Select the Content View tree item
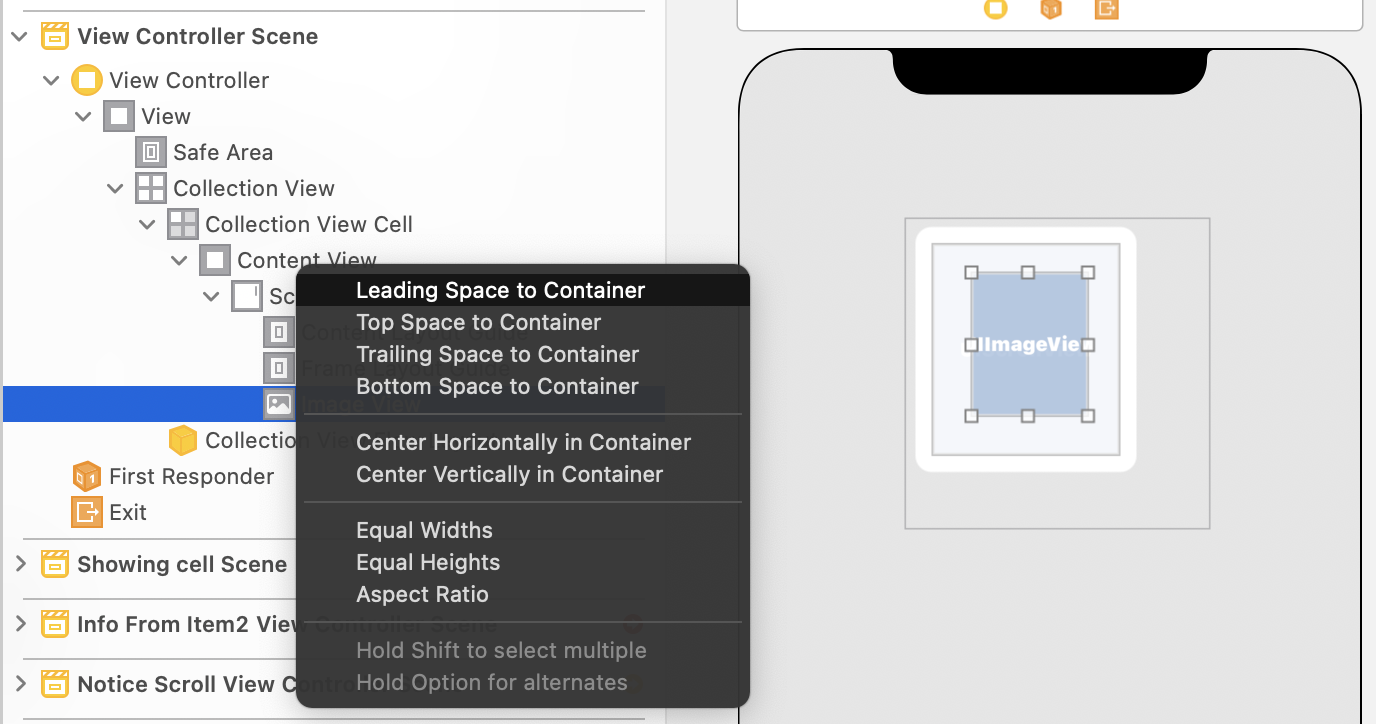Viewport: 1376px width, 724px height. [306, 260]
